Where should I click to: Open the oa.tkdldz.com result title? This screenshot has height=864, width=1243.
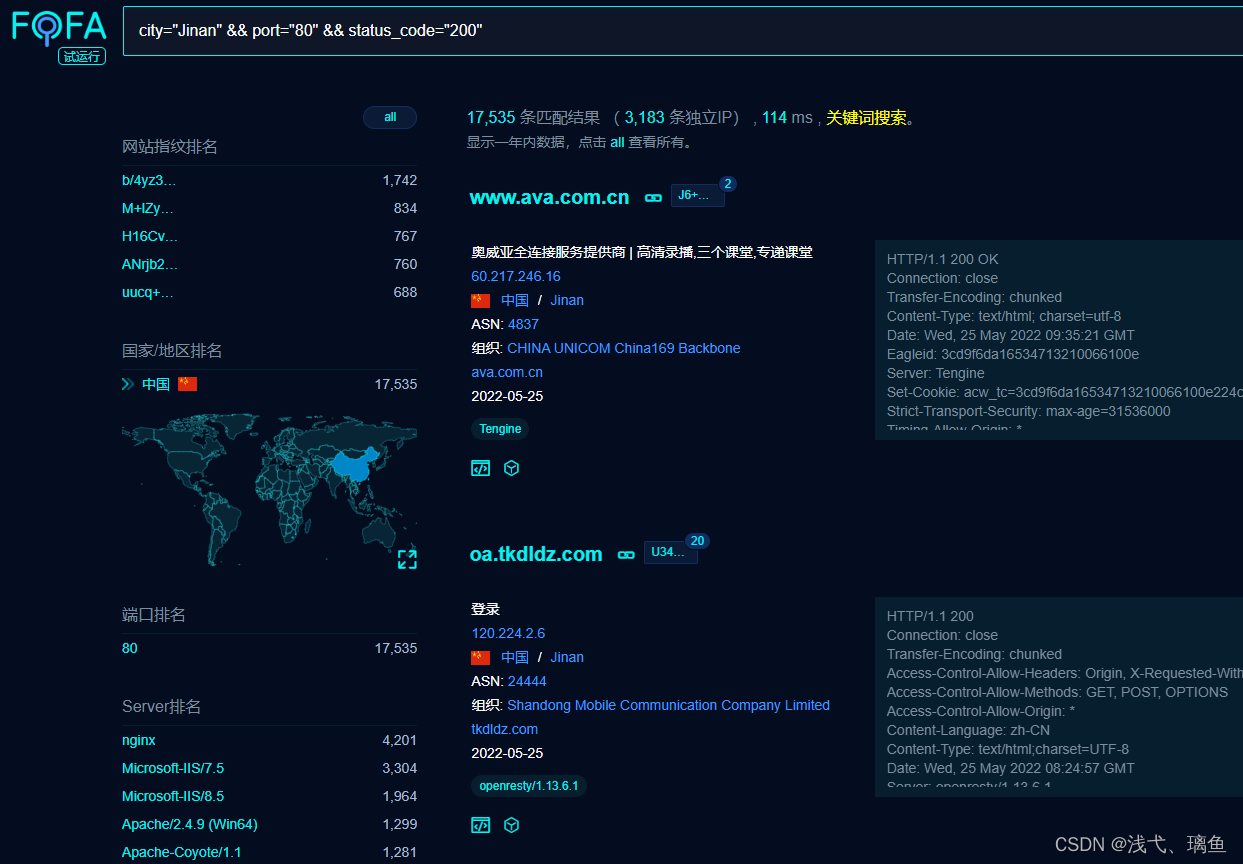[x=536, y=554]
